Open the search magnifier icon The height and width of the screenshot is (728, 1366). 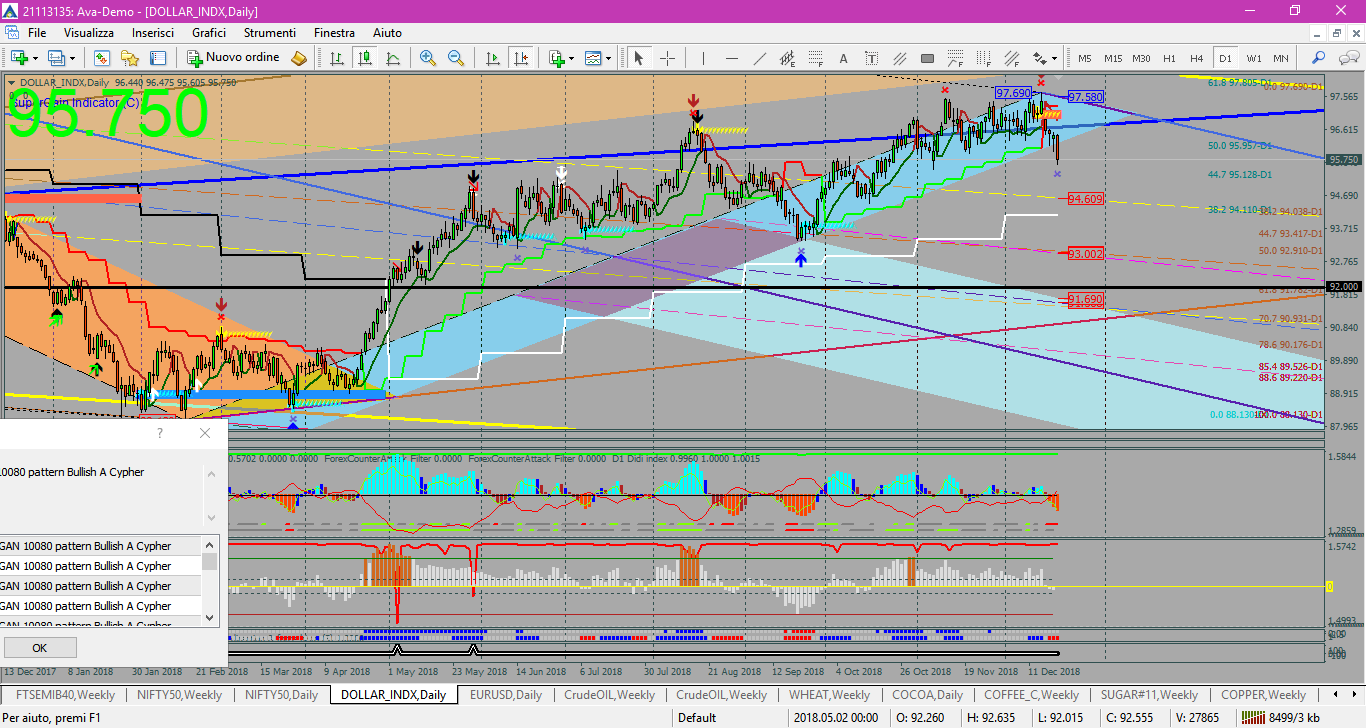pyautogui.click(x=1319, y=58)
